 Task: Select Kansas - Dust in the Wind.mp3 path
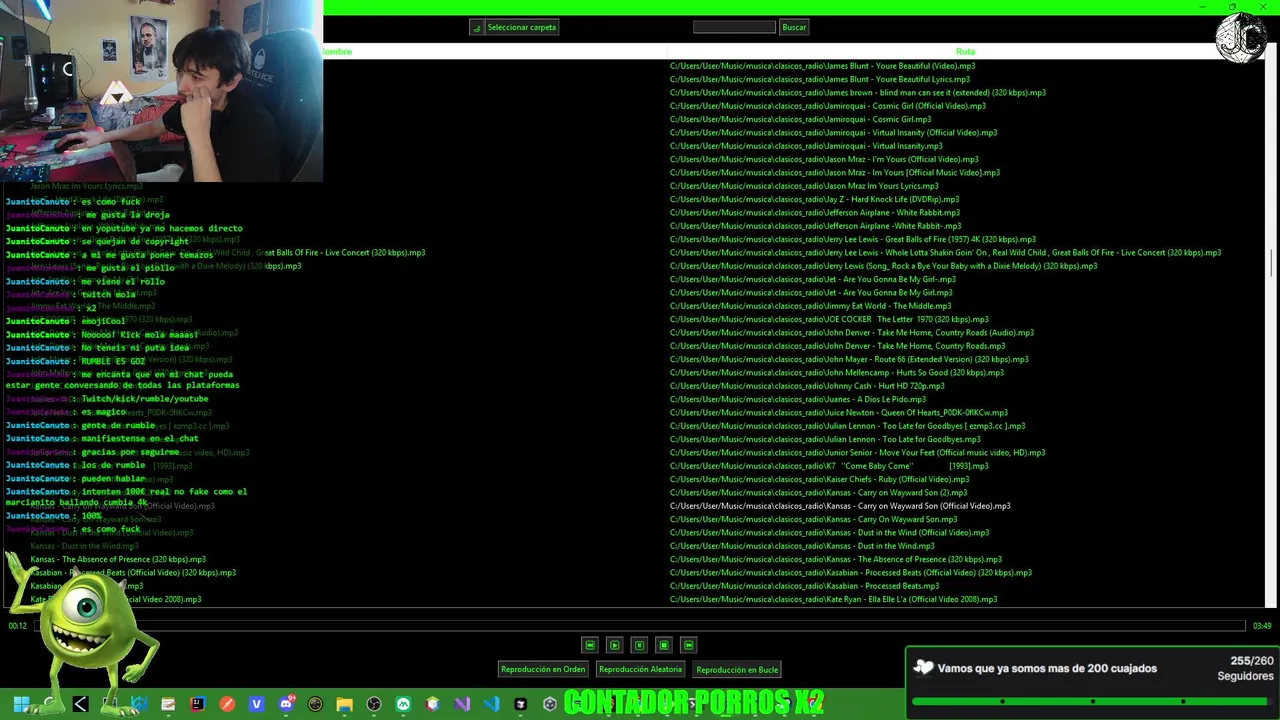802,546
